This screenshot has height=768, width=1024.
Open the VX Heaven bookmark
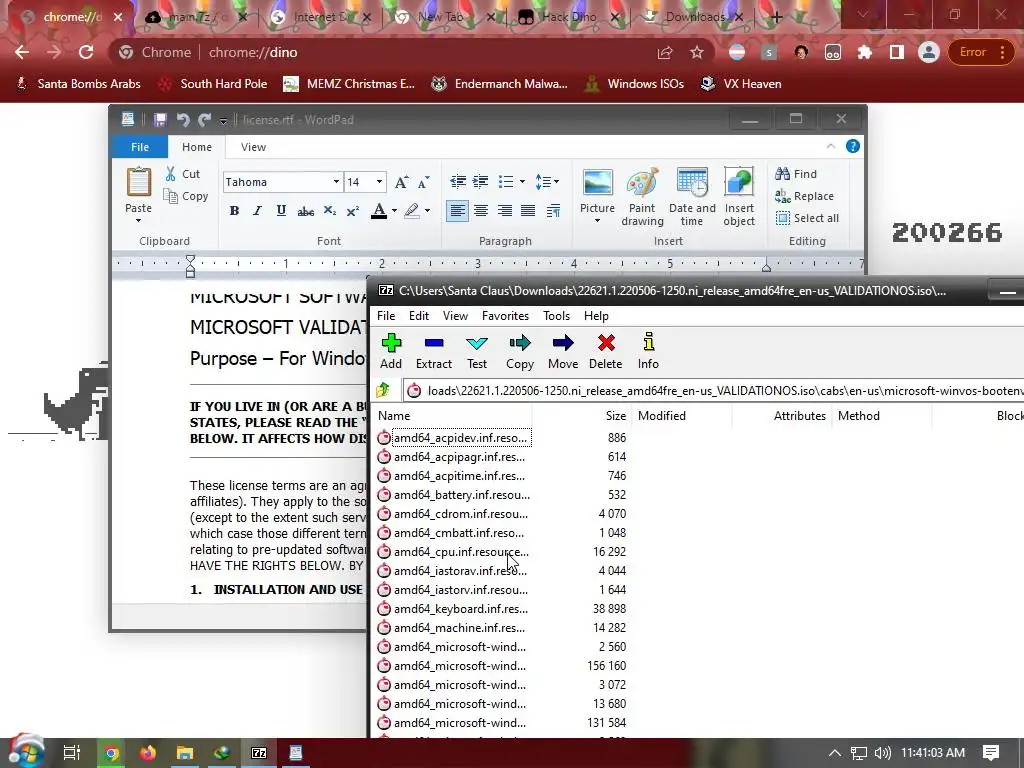(x=741, y=84)
